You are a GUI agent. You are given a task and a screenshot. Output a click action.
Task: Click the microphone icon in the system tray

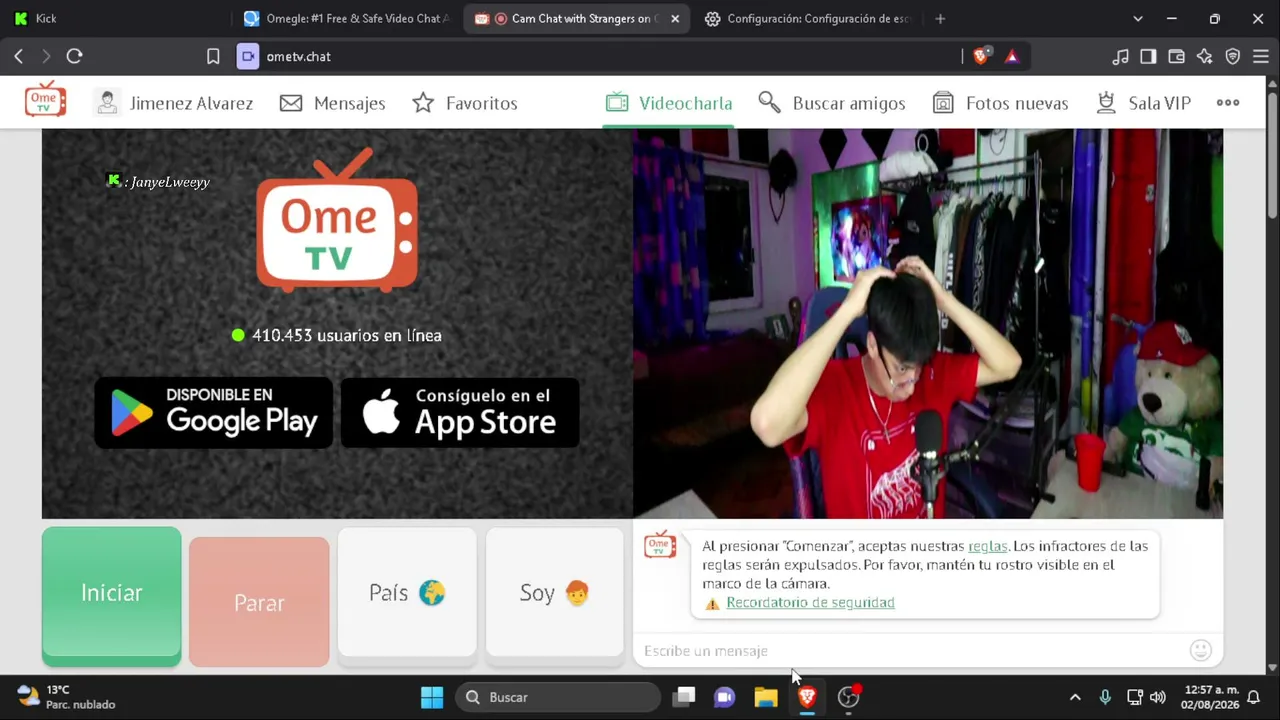(1105, 697)
